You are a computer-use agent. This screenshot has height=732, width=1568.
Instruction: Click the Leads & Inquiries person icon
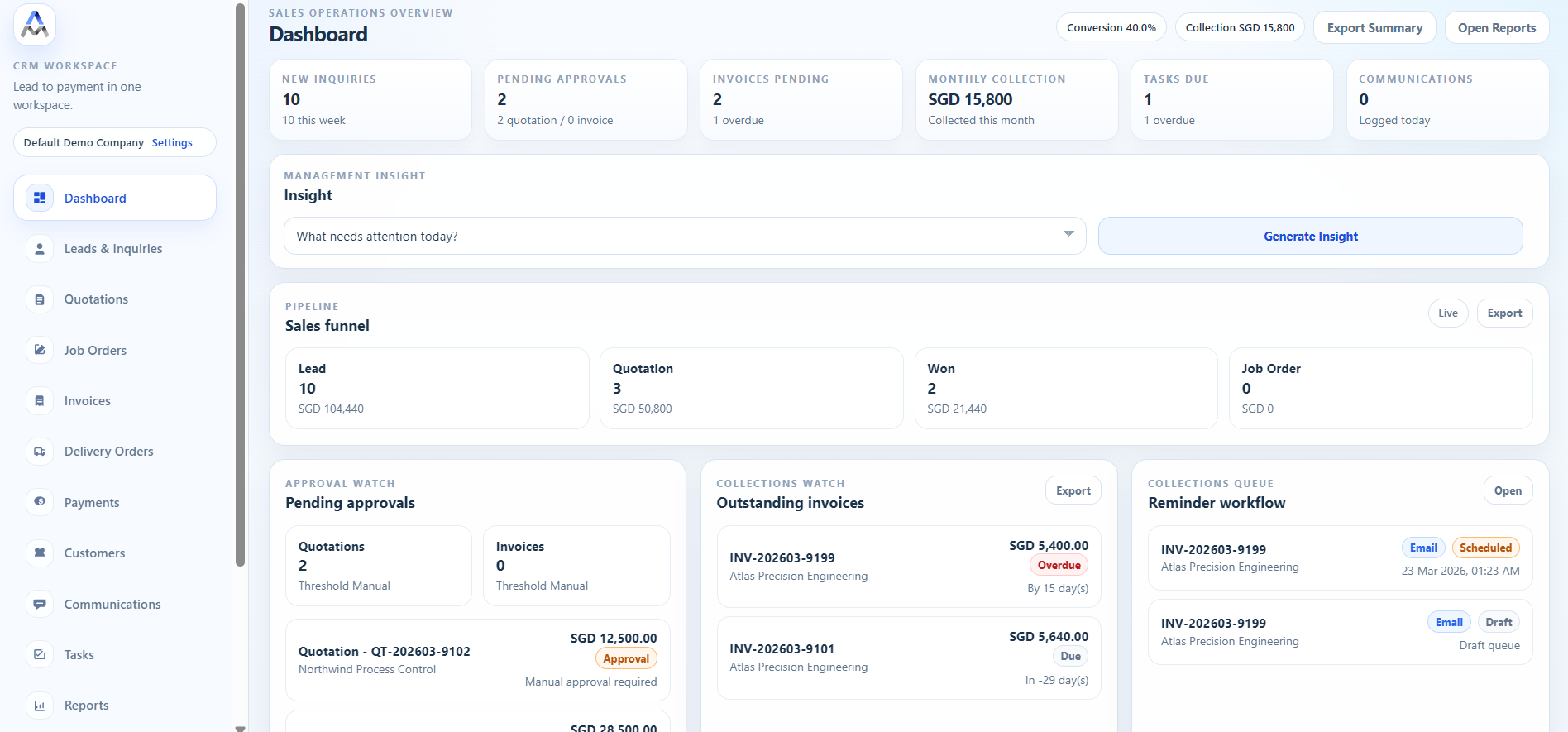[x=40, y=249]
